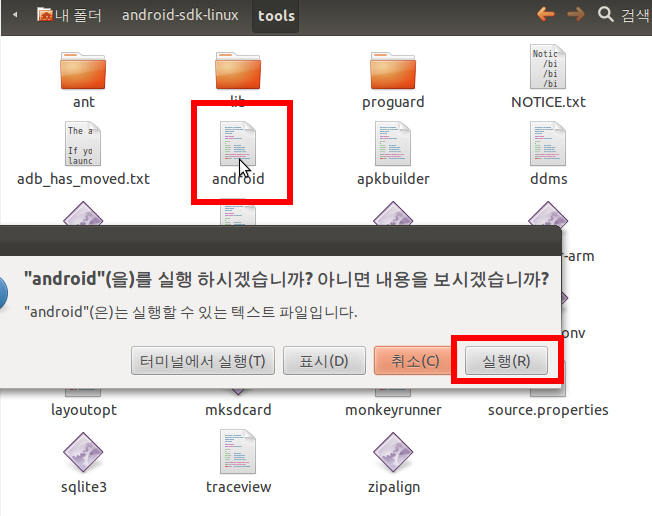
Task: Click the 취소(C) cancel button
Action: [415, 361]
